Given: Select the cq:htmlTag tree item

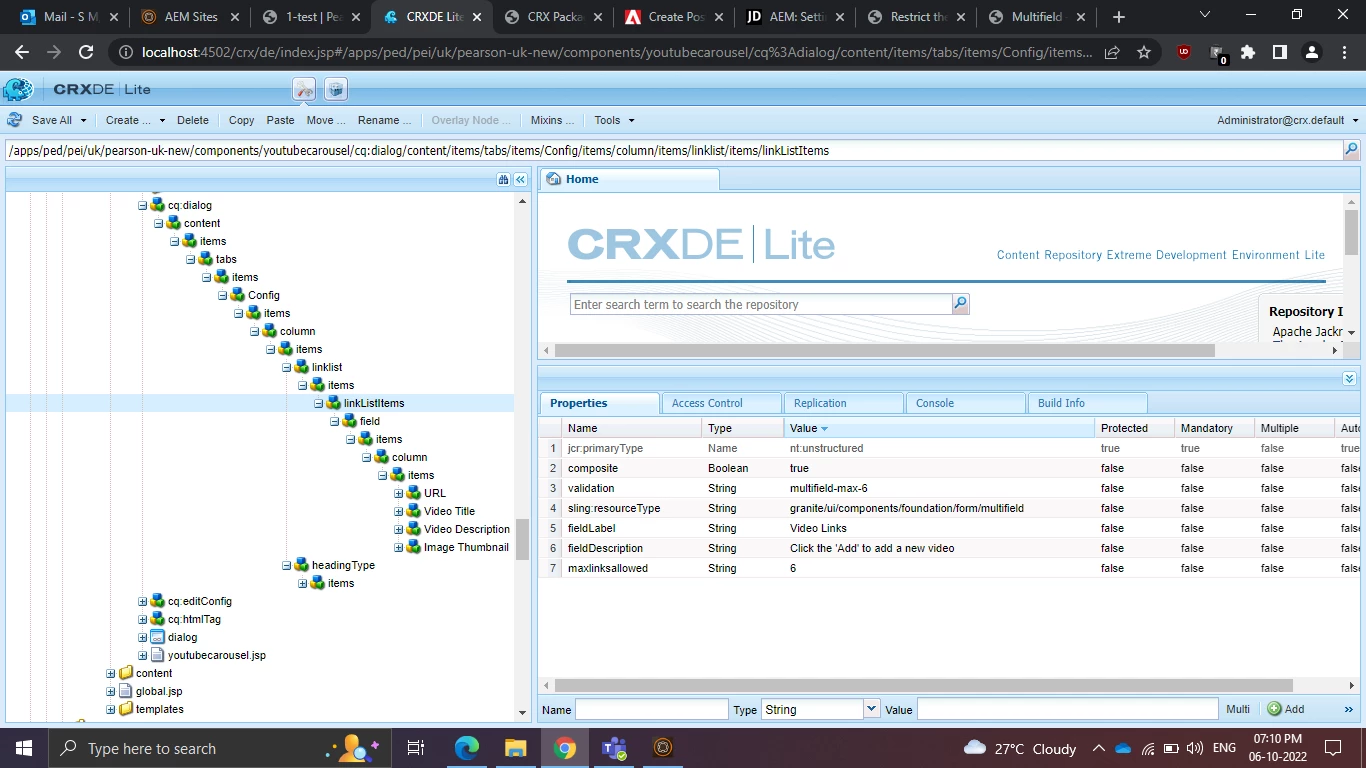Looking at the screenshot, I should point(194,619).
